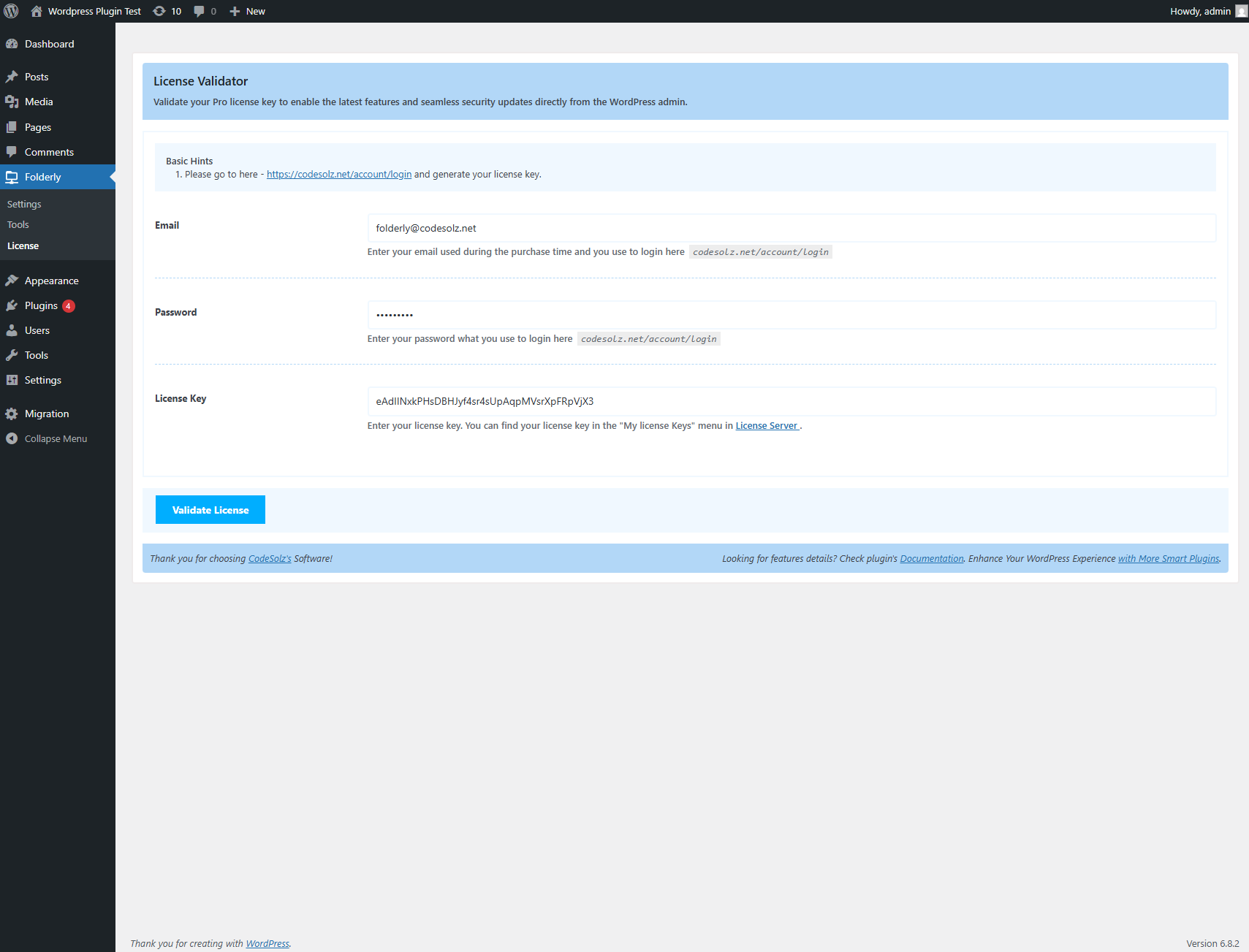Image resolution: width=1249 pixels, height=952 pixels.
Task: Open the Migration menu
Action: [x=58, y=414]
